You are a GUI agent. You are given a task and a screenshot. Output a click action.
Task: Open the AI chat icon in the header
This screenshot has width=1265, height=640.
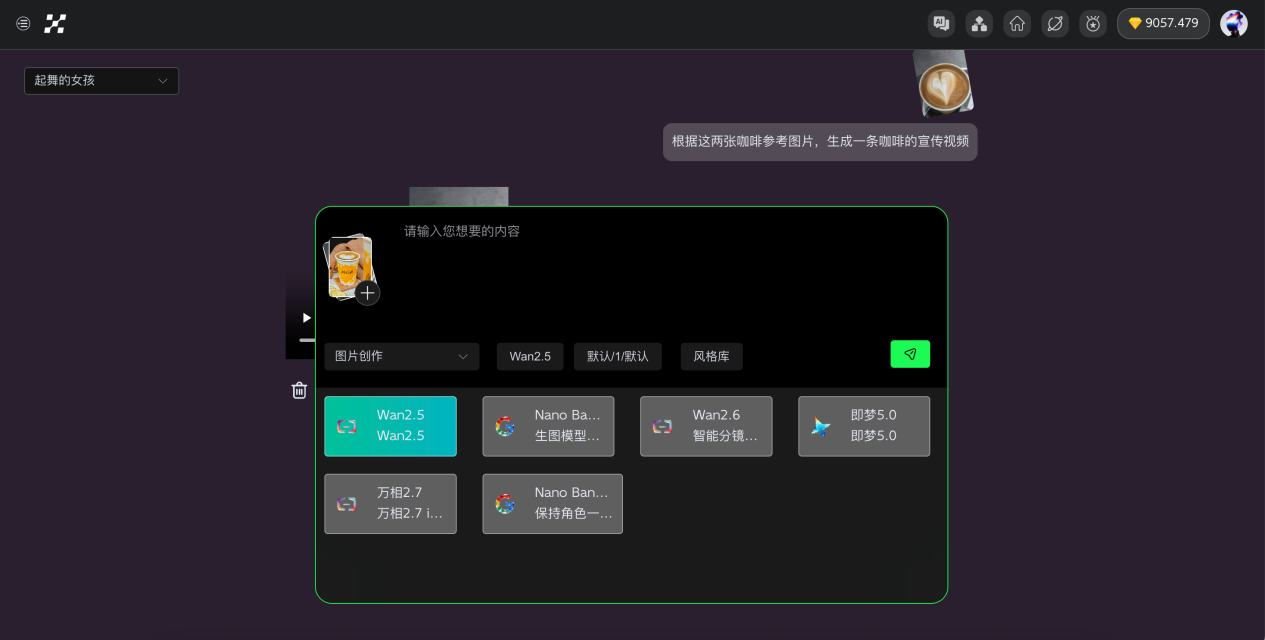[941, 23]
